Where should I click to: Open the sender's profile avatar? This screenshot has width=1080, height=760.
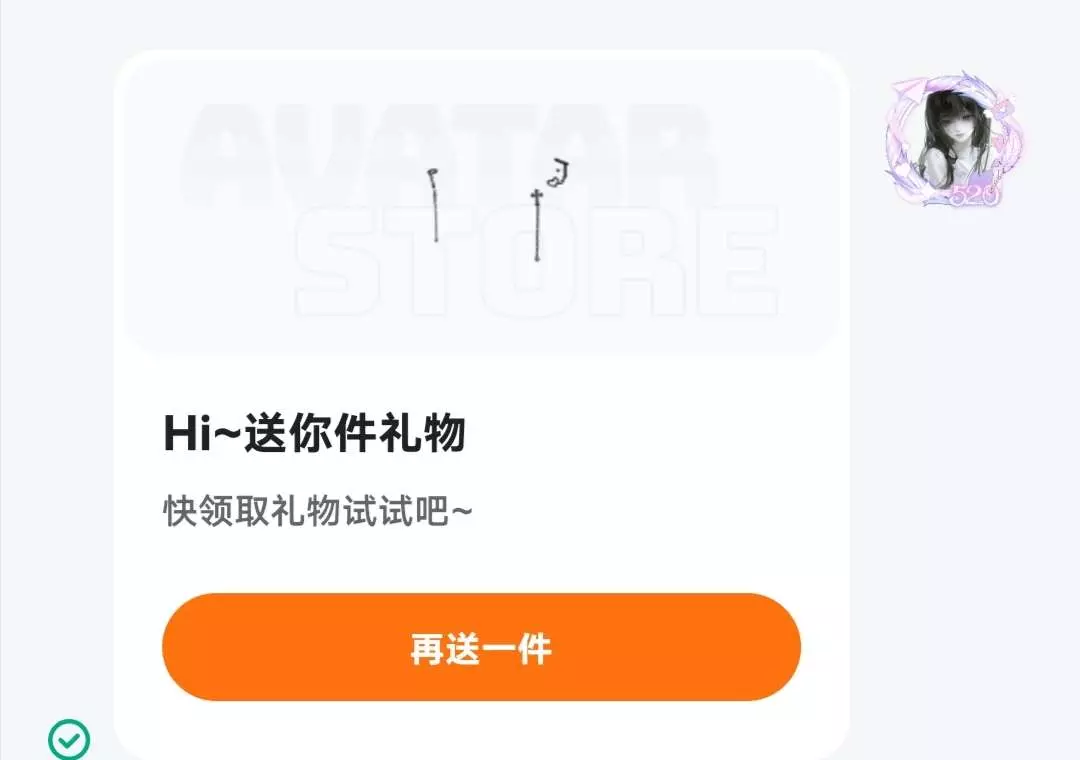pos(955,138)
